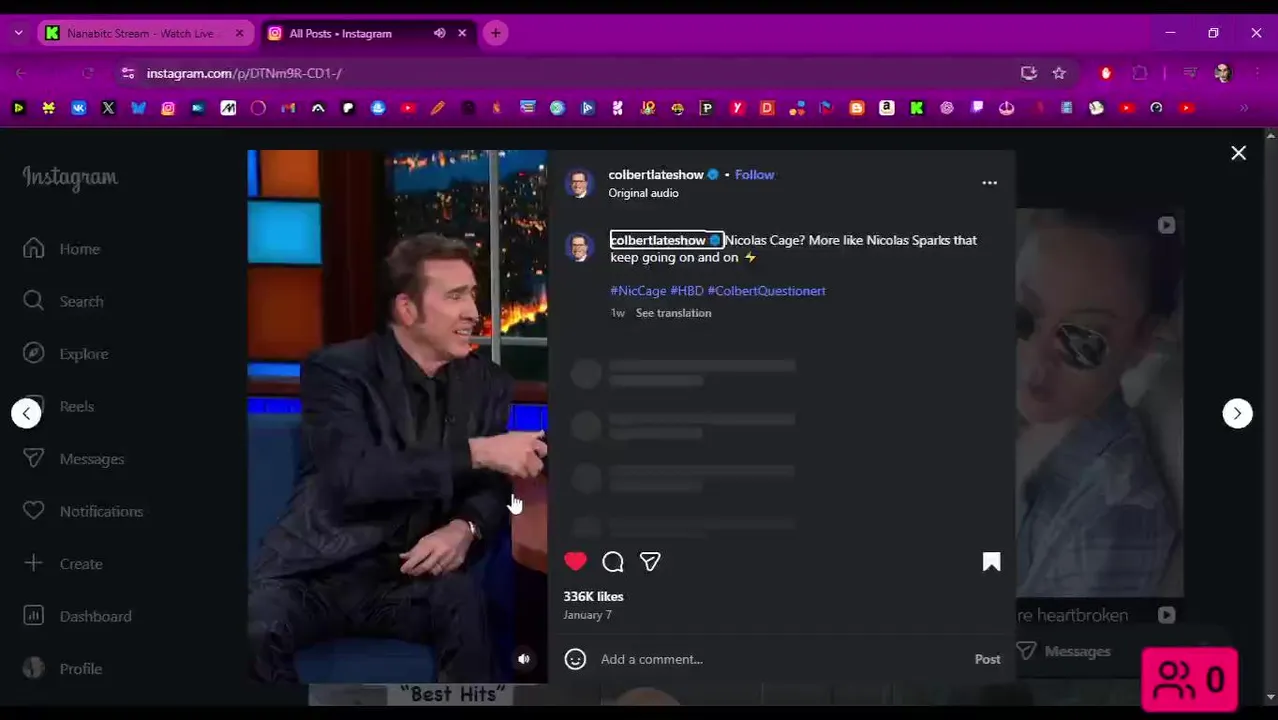Open Messages in Instagram sidebar

coord(74,459)
